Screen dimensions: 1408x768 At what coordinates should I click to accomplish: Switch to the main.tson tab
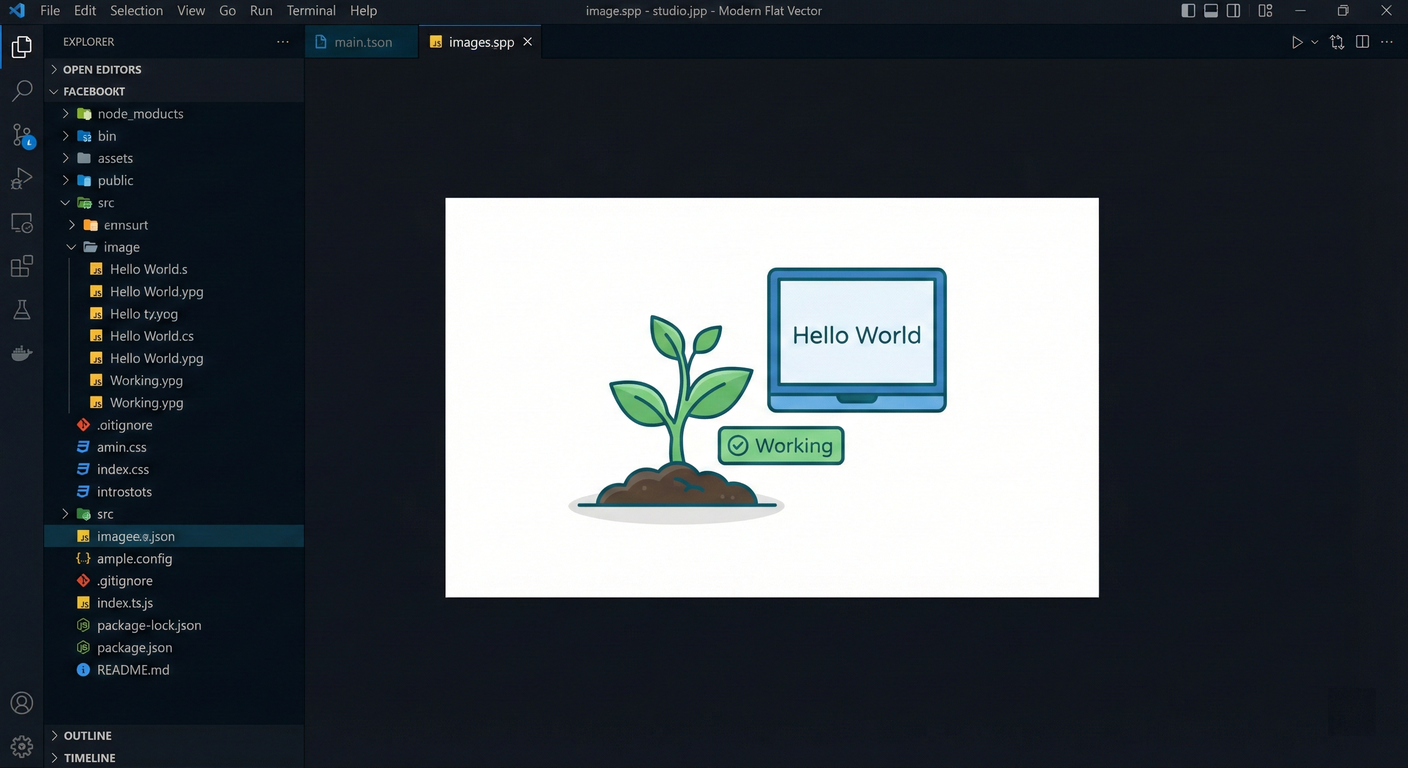(362, 42)
